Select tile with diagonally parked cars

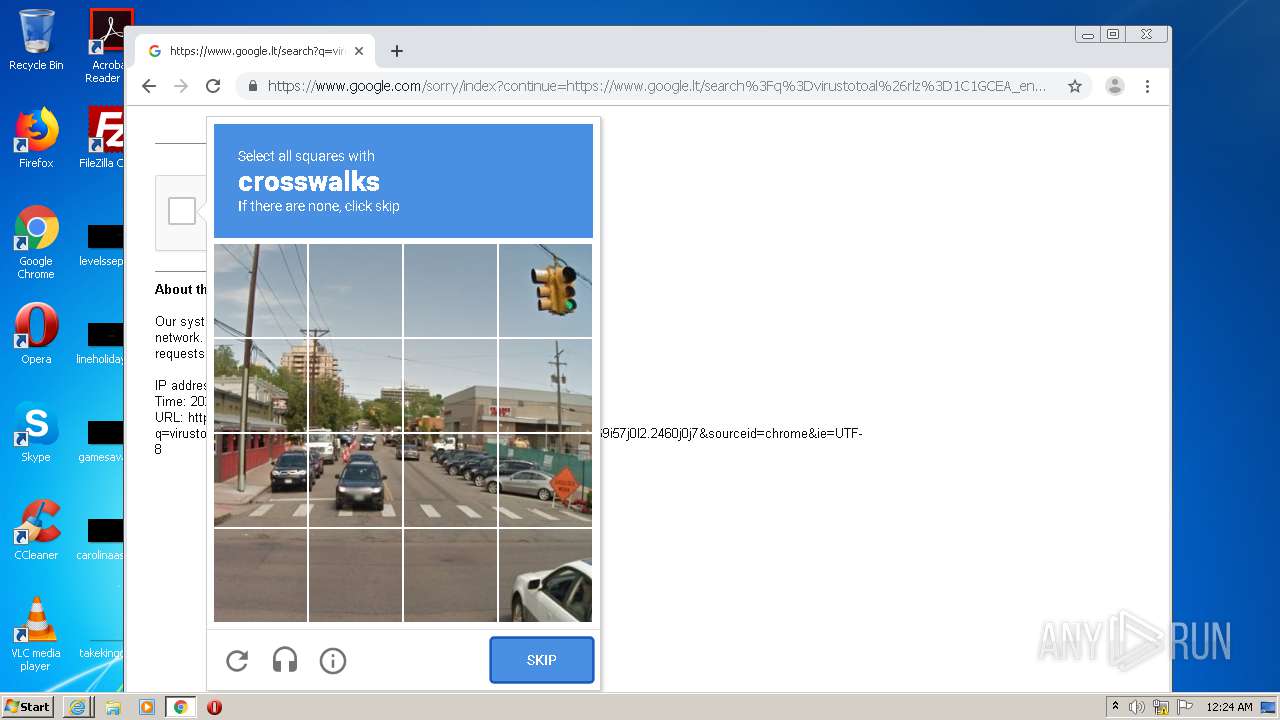[450, 480]
